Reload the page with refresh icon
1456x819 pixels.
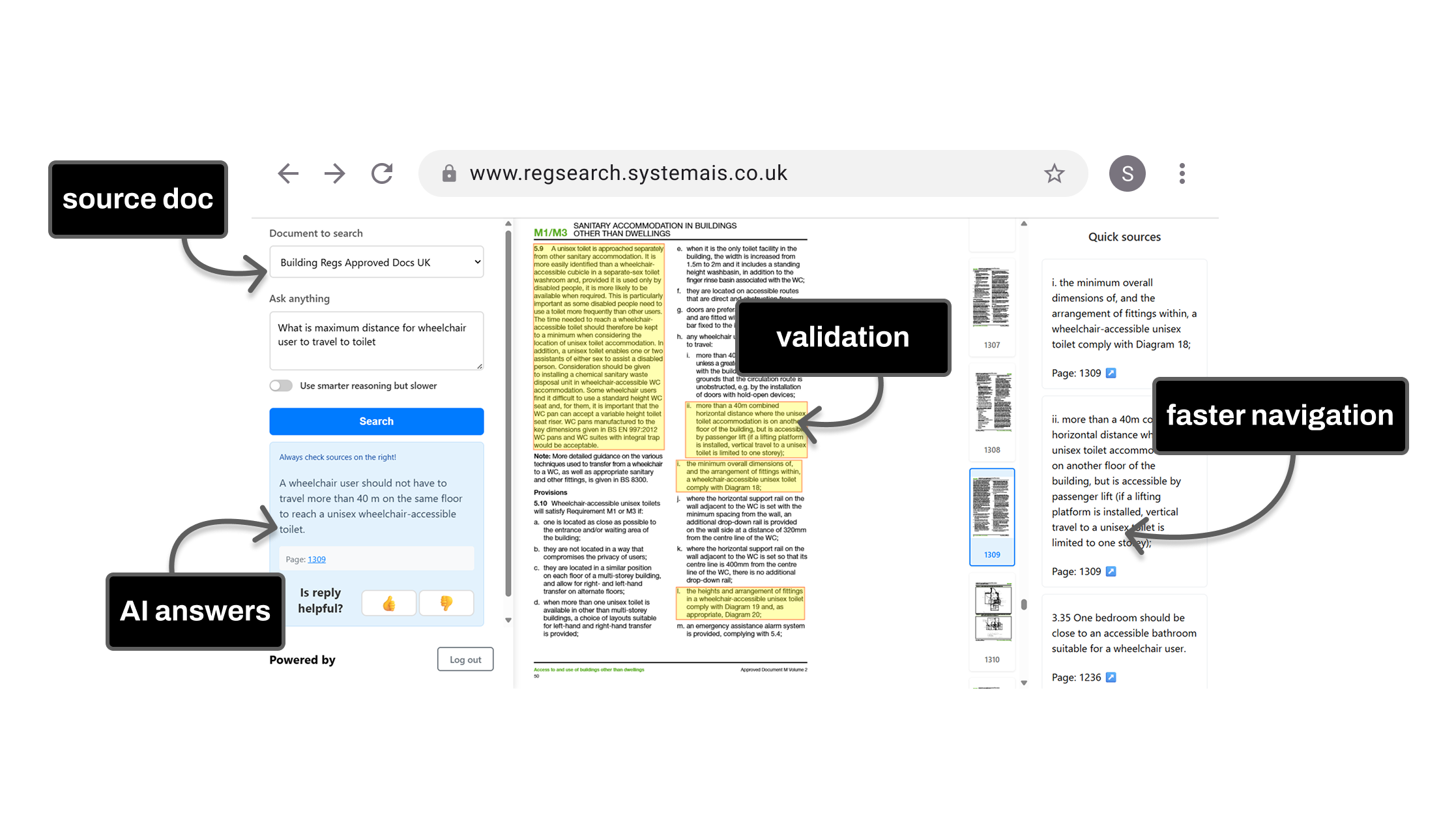[x=382, y=173]
